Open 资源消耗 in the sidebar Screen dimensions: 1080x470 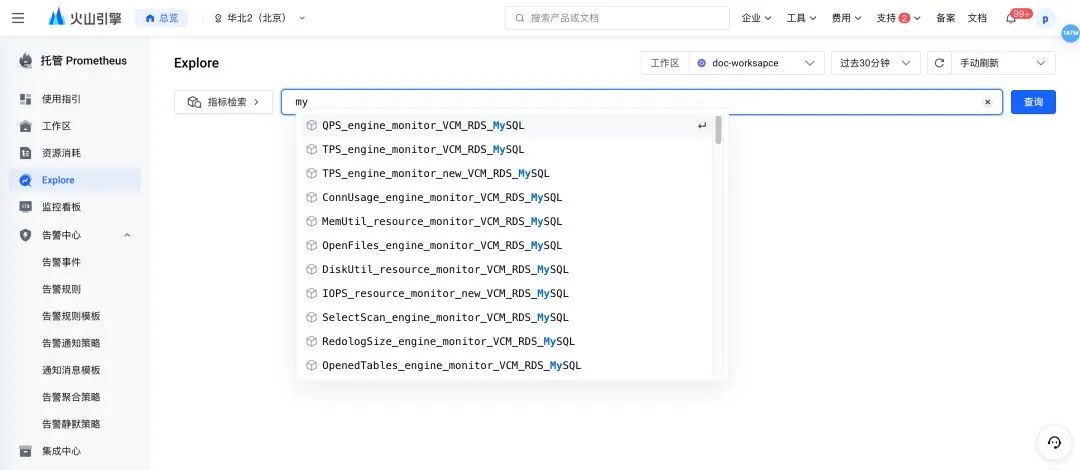click(x=61, y=153)
